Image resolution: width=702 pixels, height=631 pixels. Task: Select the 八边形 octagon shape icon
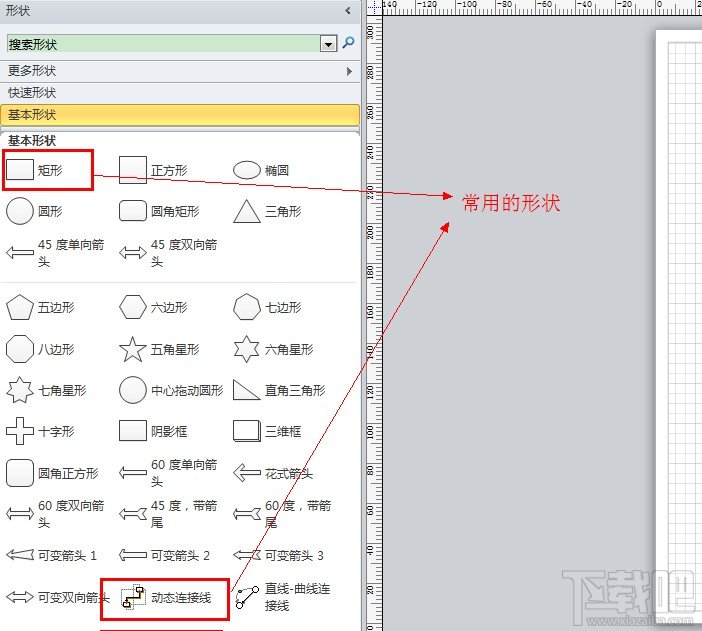20,349
